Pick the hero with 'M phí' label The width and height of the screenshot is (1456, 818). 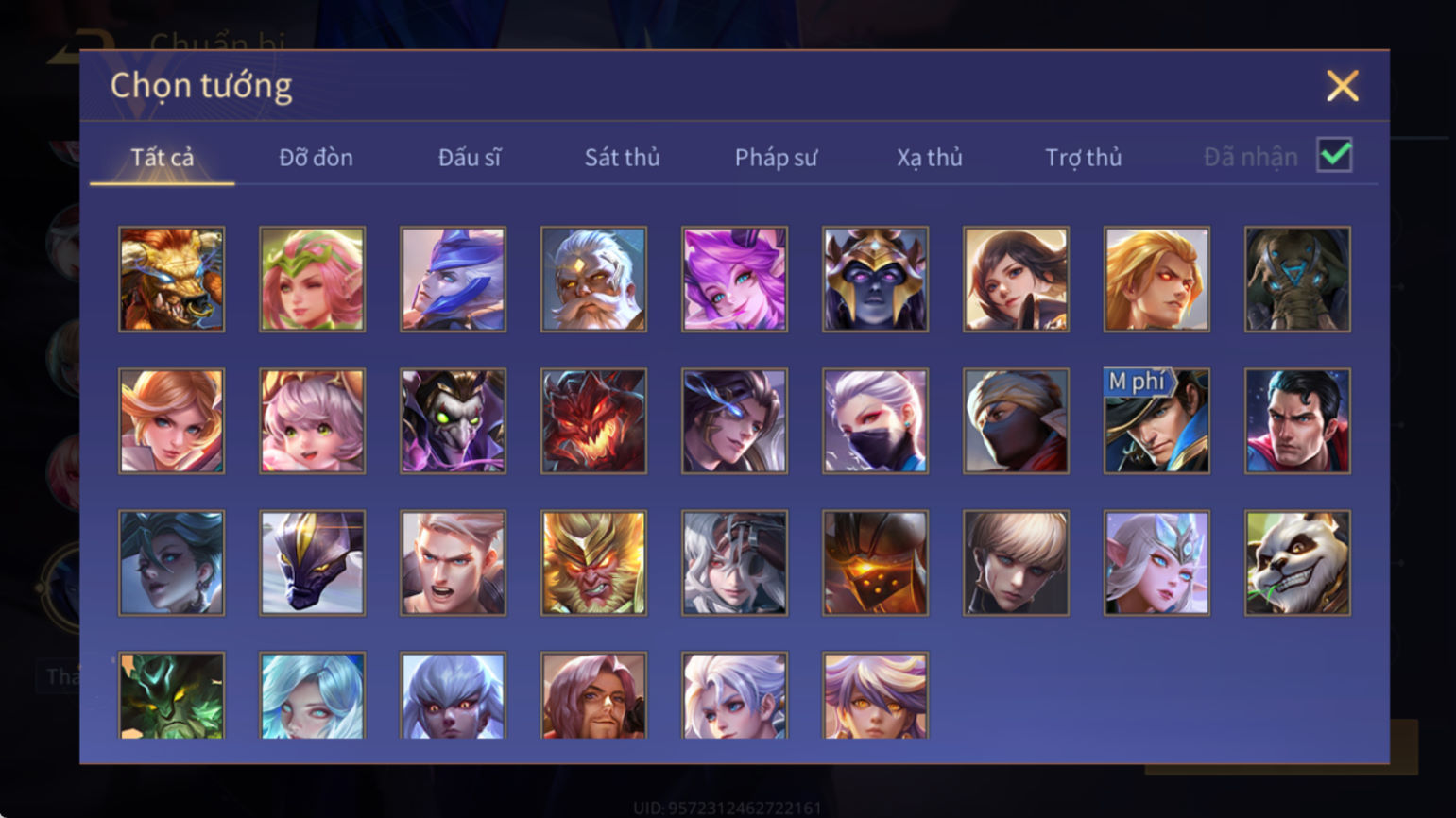(x=1156, y=421)
